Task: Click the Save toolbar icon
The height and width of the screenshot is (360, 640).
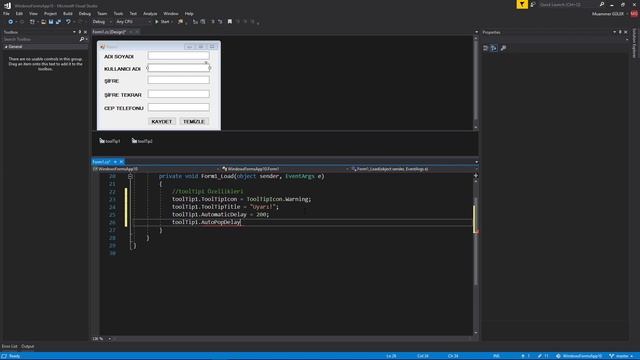Action: click(x=51, y=22)
